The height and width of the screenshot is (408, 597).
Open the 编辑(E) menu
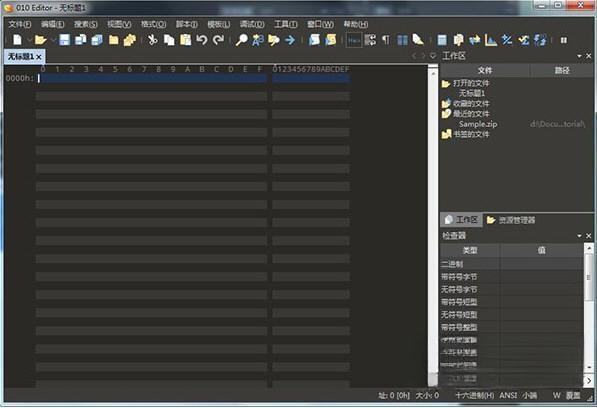(53, 24)
